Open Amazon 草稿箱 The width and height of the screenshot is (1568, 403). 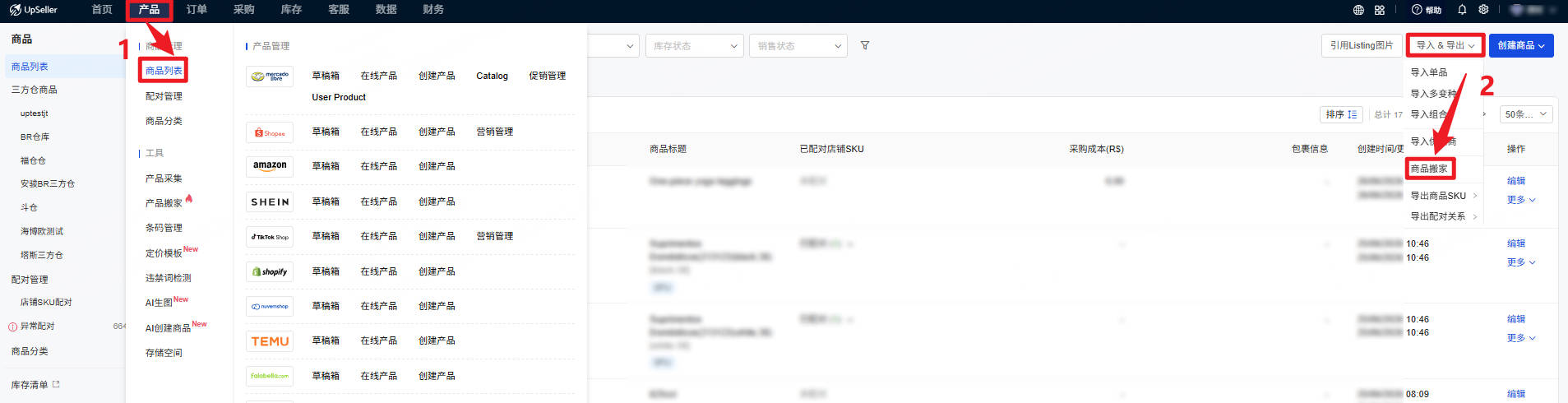click(x=326, y=166)
